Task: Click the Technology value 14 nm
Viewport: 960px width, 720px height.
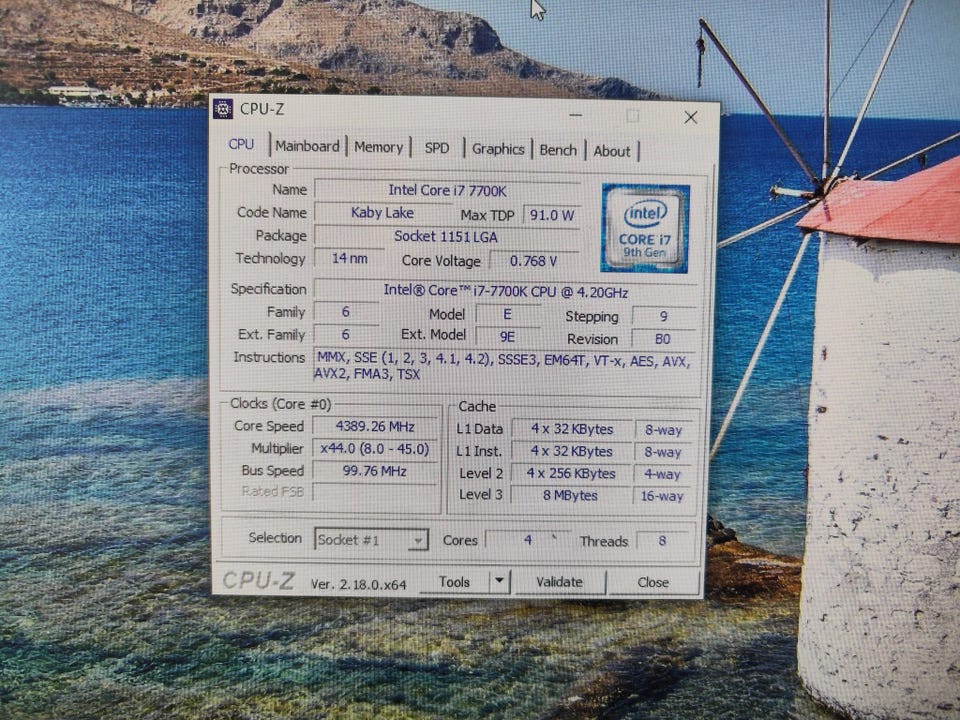Action: coord(349,258)
